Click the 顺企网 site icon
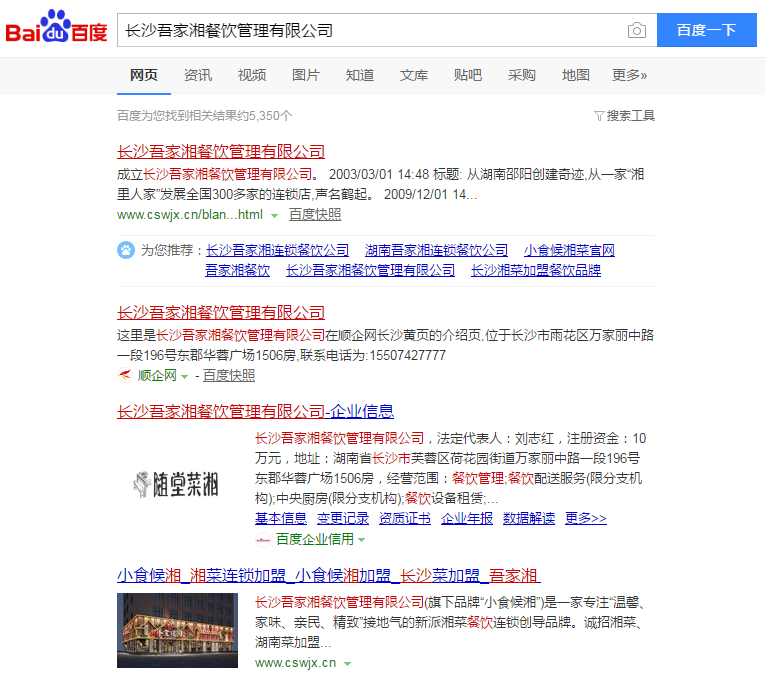This screenshot has height=681, width=765. [125, 376]
